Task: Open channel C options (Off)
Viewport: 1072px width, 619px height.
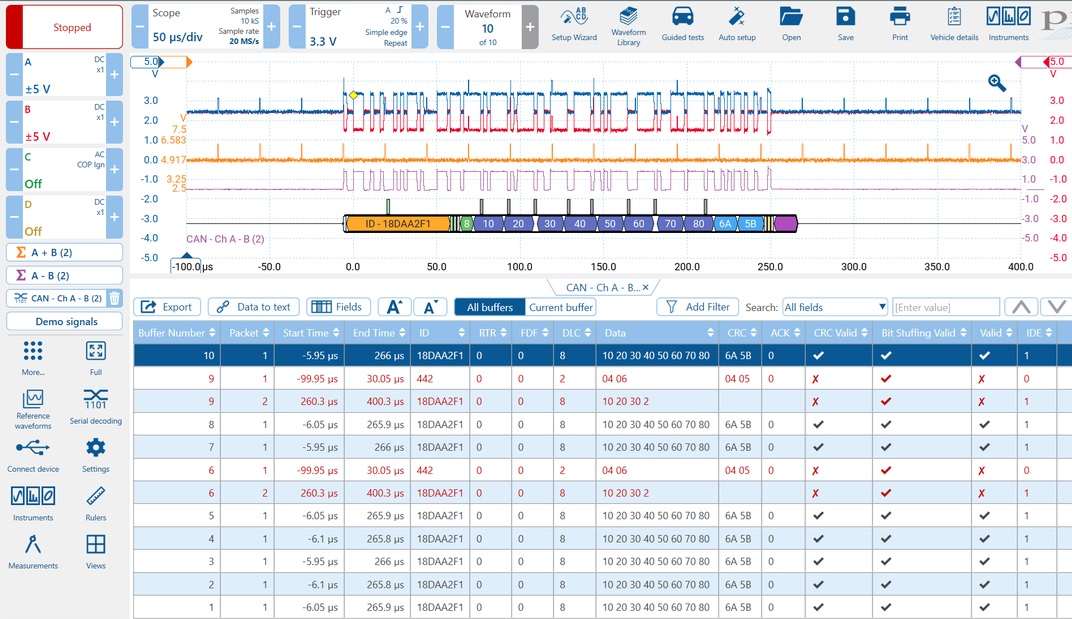Action: [x=64, y=170]
